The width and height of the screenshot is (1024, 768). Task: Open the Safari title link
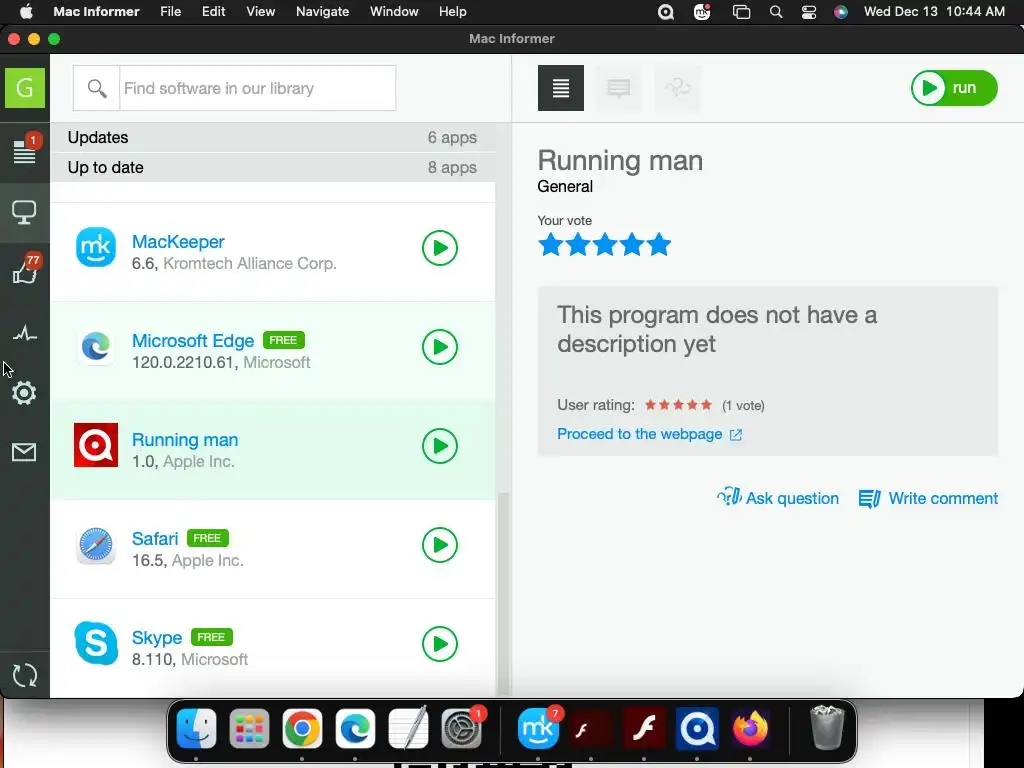155,539
